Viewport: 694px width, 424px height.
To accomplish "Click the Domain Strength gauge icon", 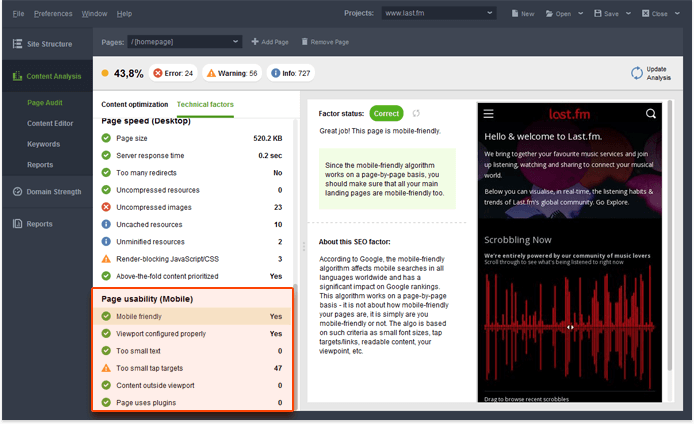I will 18,191.
